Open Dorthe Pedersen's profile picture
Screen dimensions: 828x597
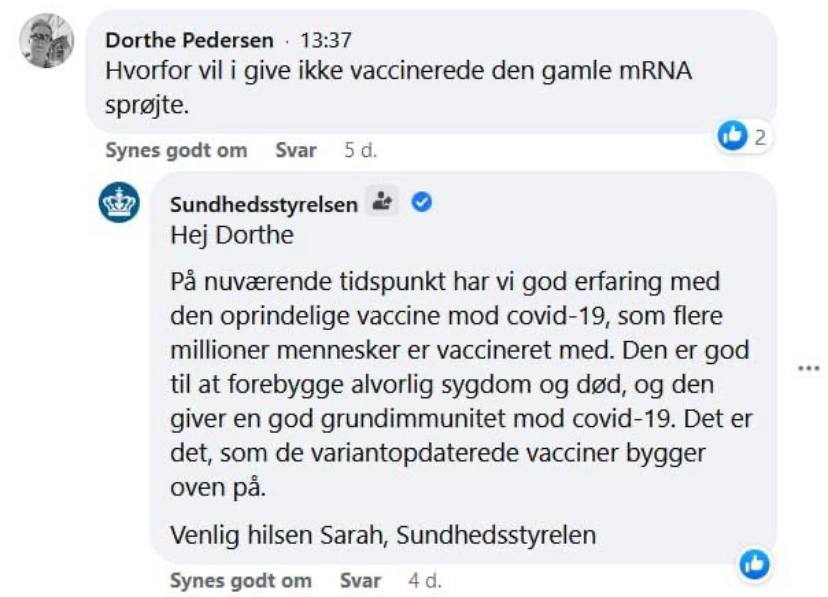coord(46,41)
